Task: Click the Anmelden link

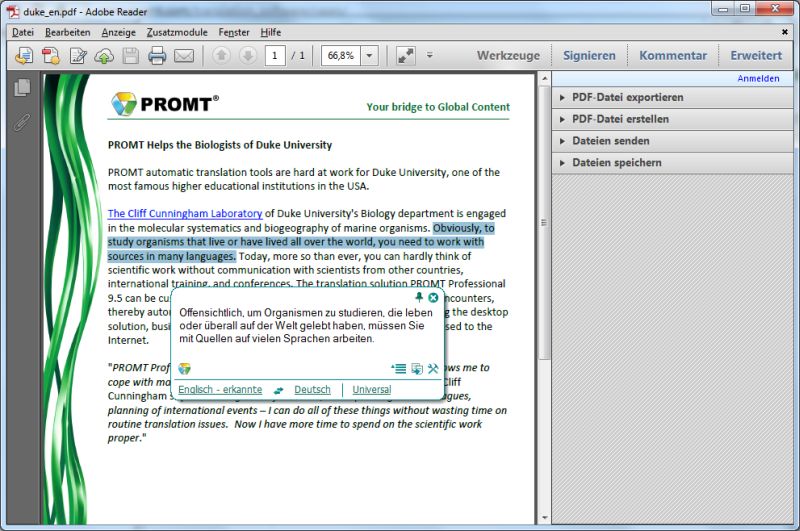Action: tap(758, 79)
